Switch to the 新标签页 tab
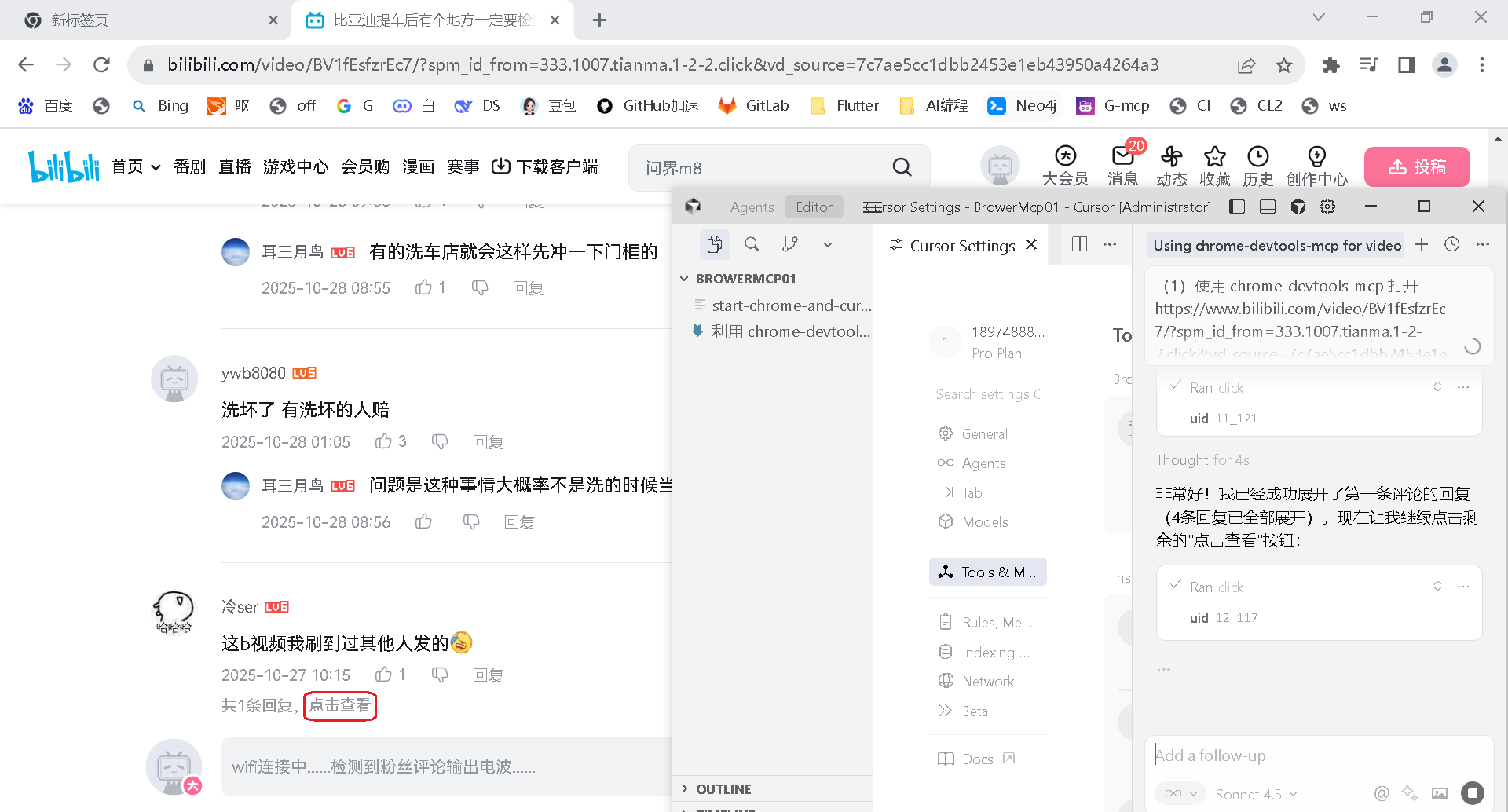Screen dimensions: 1508x812 pyautogui.click(x=149, y=20)
